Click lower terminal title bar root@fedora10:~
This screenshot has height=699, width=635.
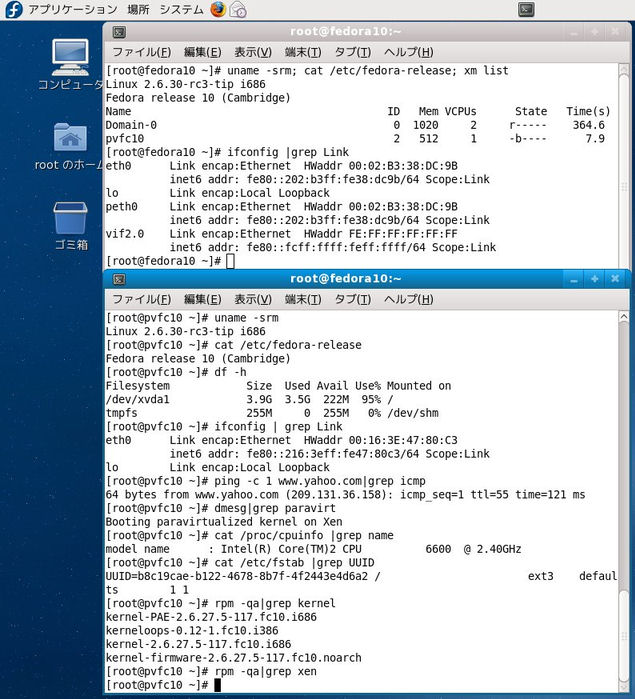click(345, 279)
